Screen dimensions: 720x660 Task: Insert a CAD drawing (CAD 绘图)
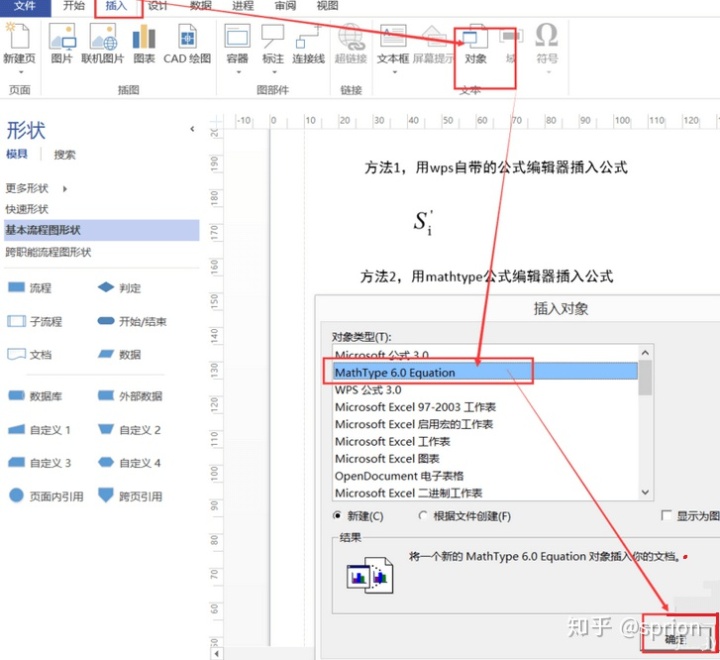click(187, 37)
